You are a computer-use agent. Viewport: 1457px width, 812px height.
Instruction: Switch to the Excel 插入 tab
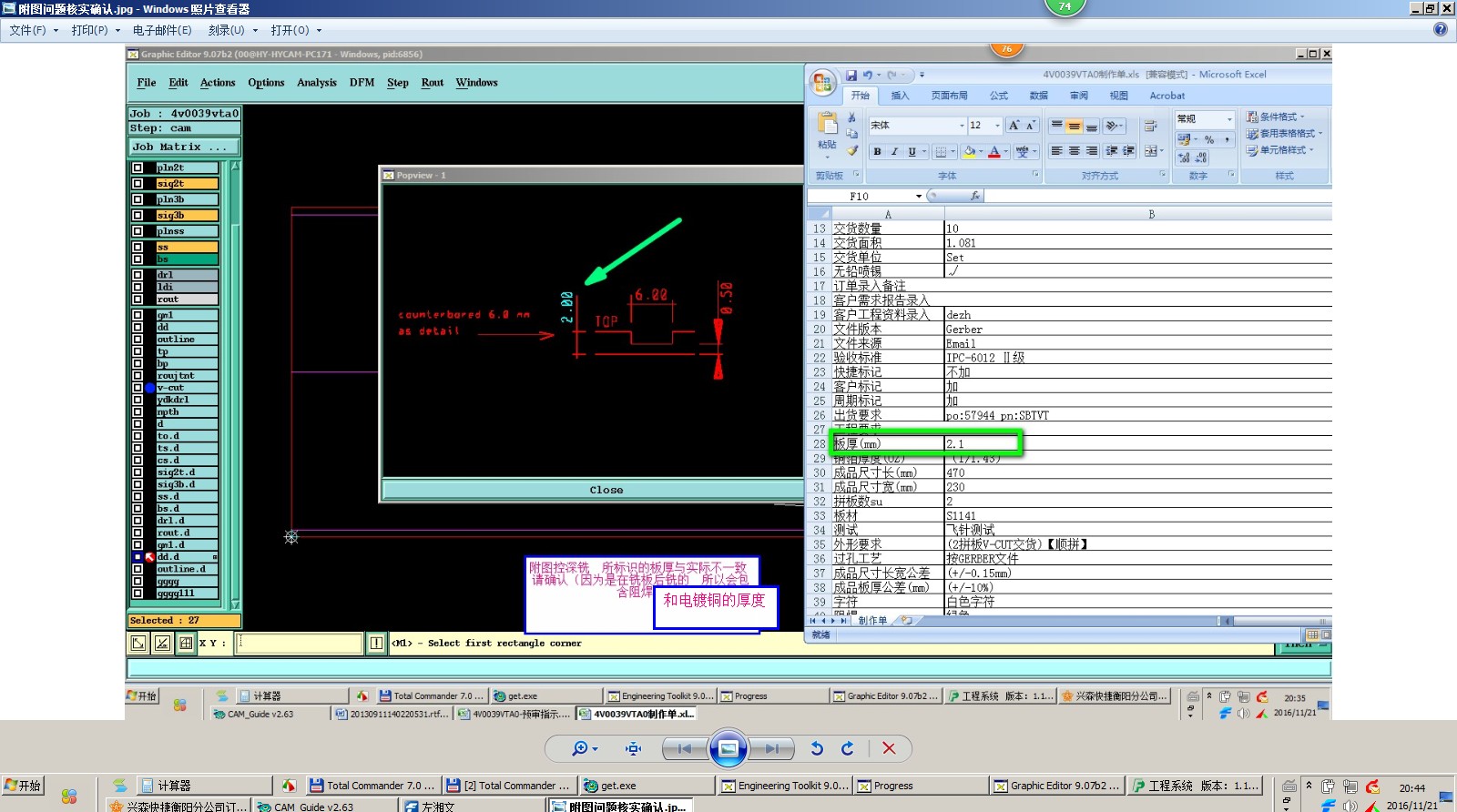pyautogui.click(x=900, y=96)
